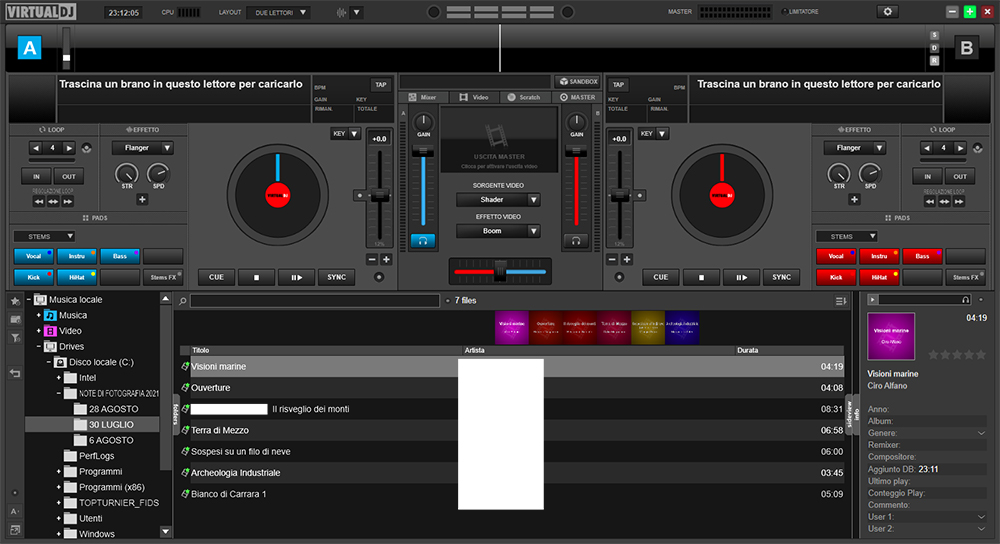The height and width of the screenshot is (544, 1000).
Task: Collapse the Disco locale (C:) node
Action: click(49, 362)
